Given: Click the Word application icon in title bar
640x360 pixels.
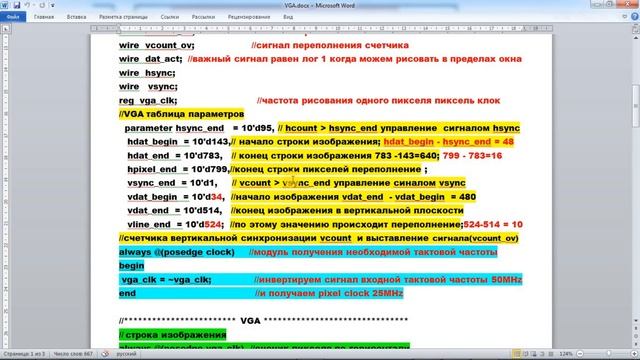Looking at the screenshot, I should pos(5,5).
